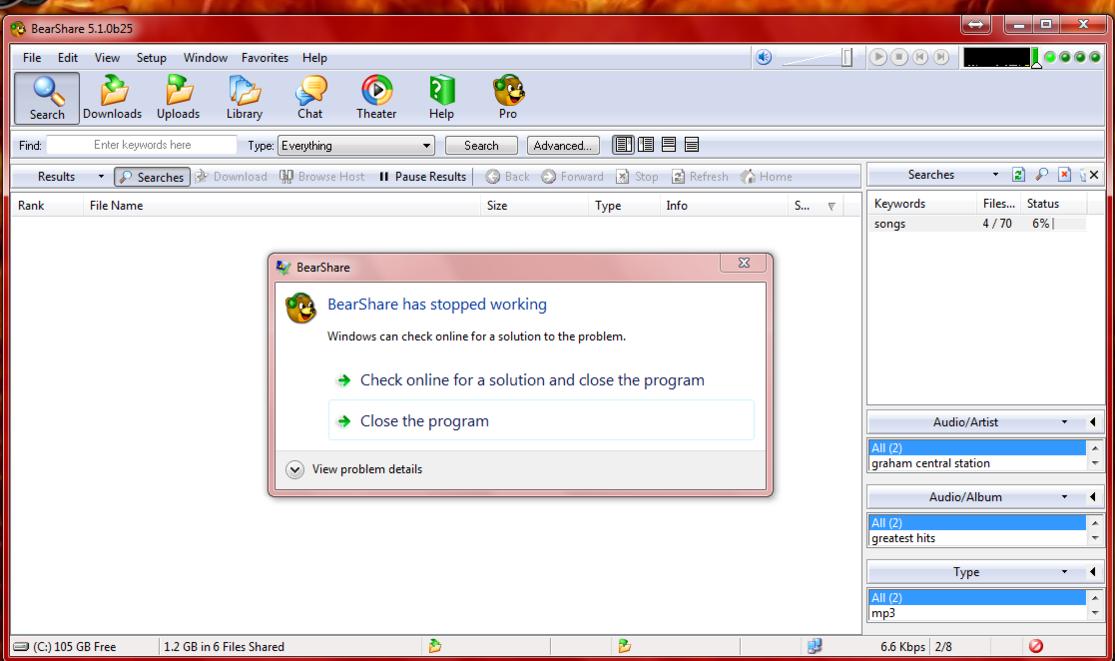Open the Audio/Artist filter dropdown arrow
Screen dimensions: 1115x661
(1064, 422)
